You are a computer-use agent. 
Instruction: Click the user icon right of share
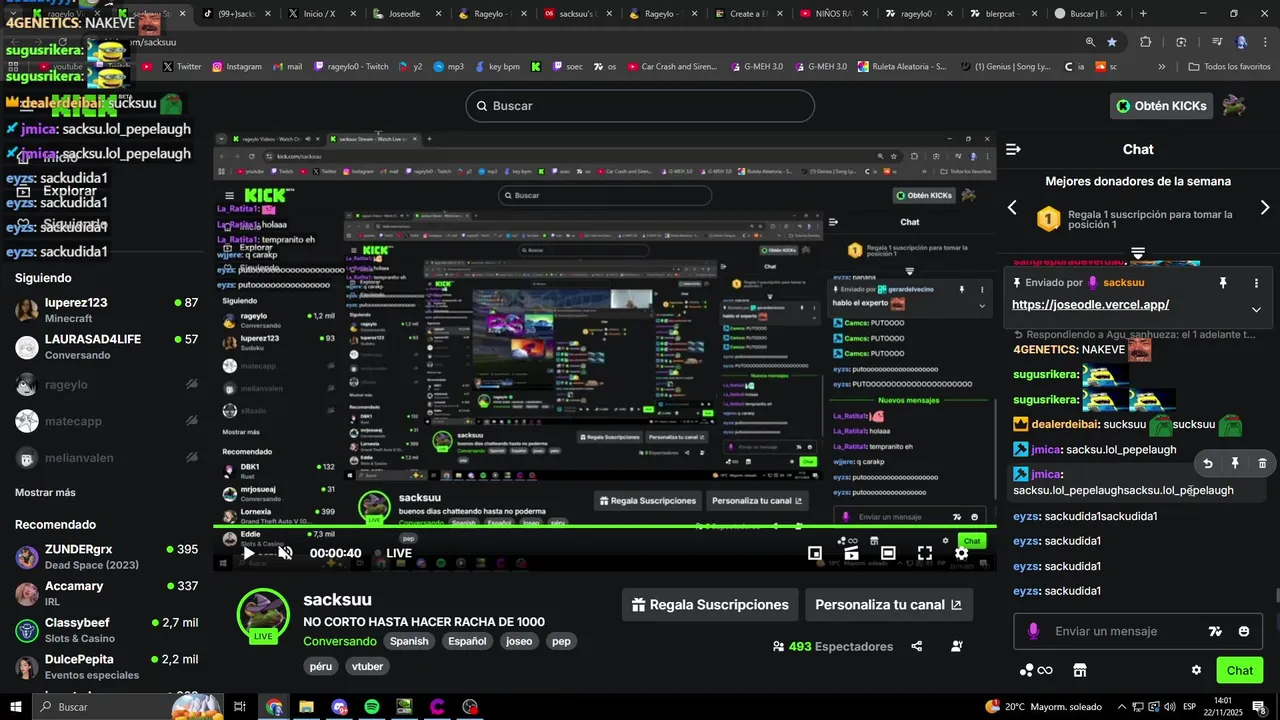pos(957,646)
